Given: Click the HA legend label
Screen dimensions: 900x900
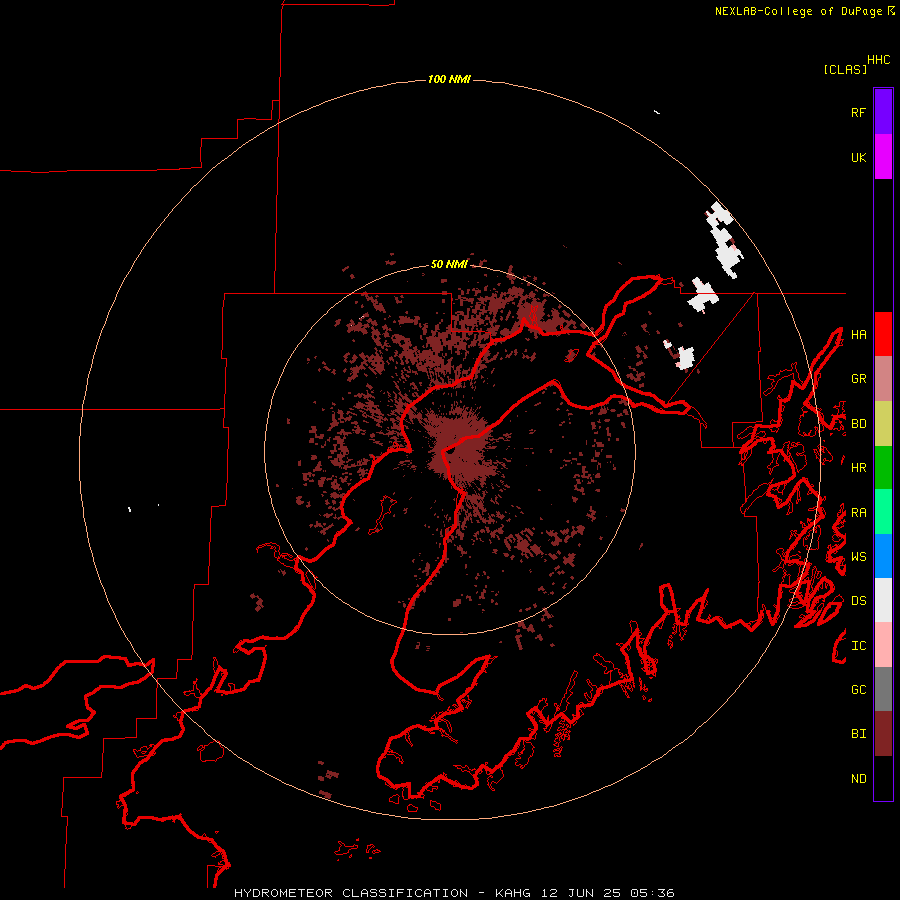Looking at the screenshot, I should tap(858, 335).
